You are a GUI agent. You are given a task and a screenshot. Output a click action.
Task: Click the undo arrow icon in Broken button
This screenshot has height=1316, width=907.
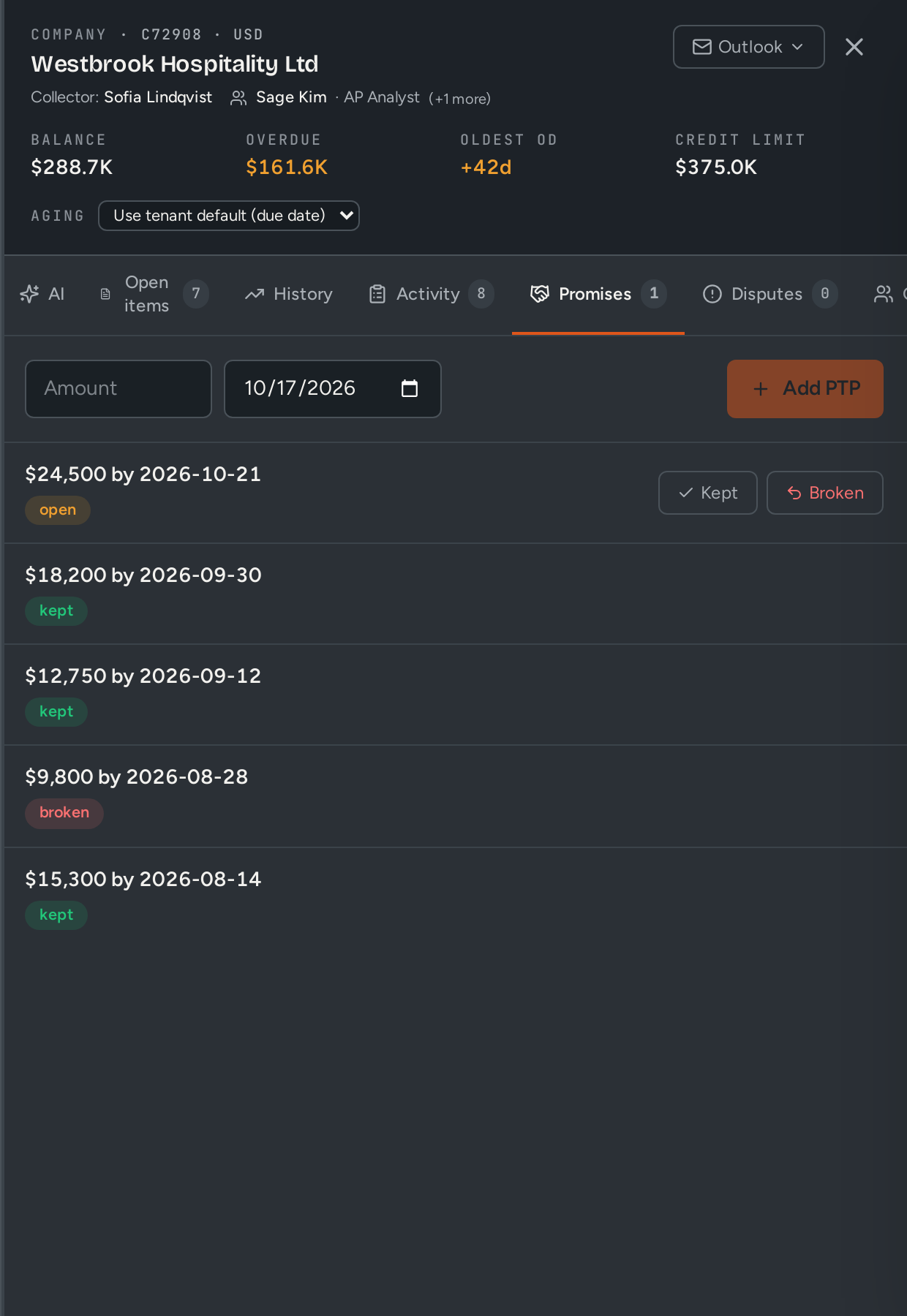click(794, 494)
